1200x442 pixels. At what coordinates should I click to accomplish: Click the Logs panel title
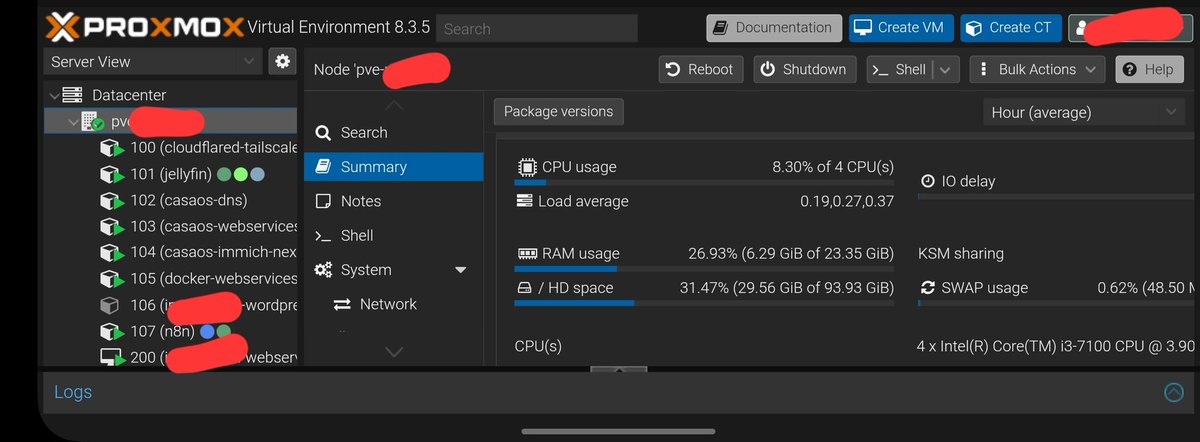pos(73,392)
